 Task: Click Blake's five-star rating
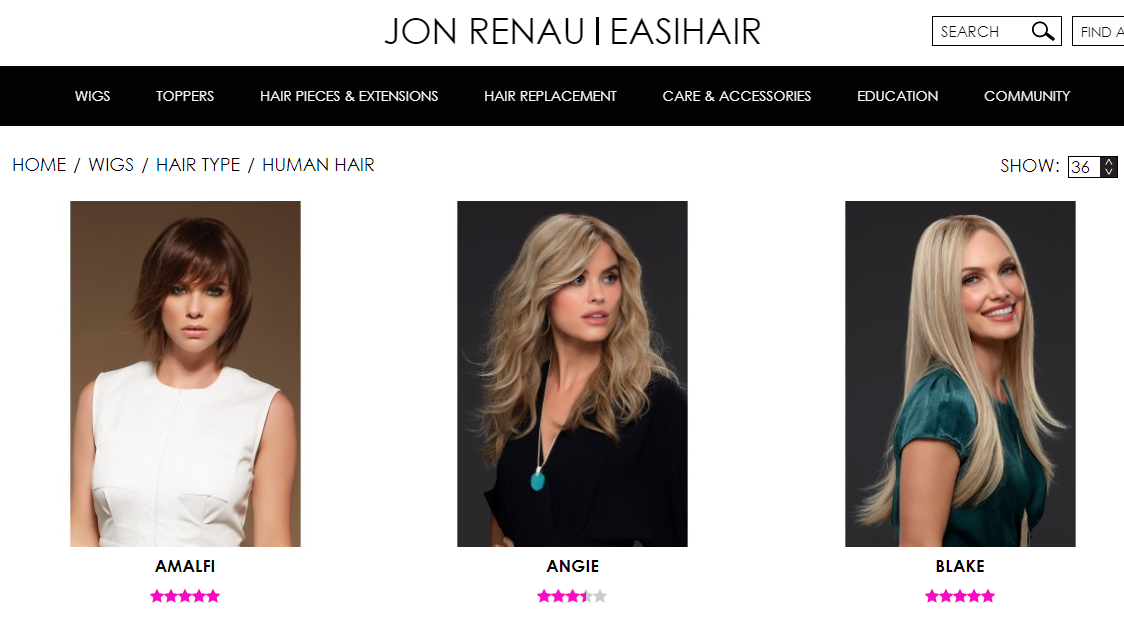tap(960, 596)
